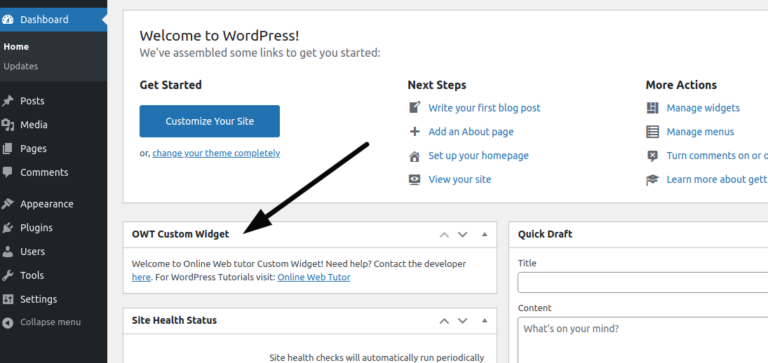Click the Quick Draft heading

(x=545, y=234)
